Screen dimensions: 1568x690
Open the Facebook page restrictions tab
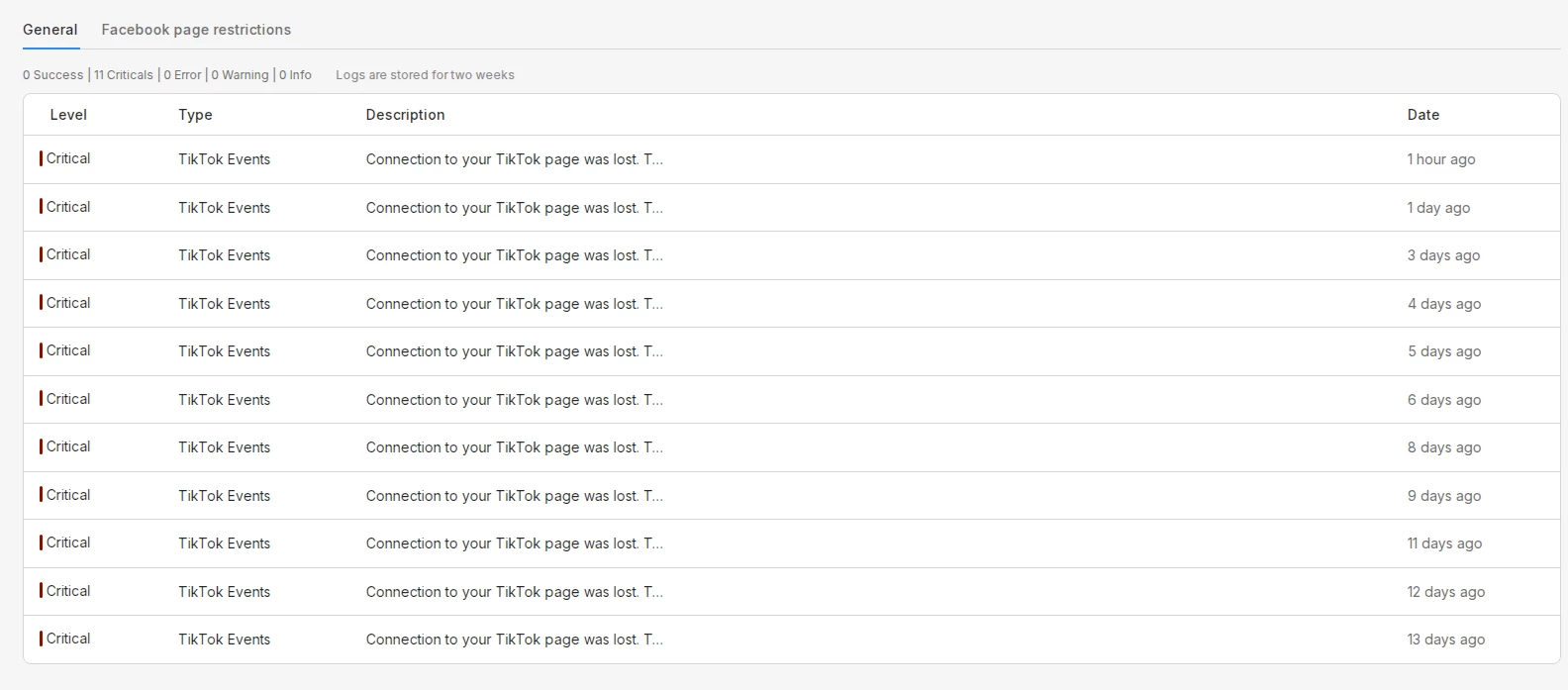(196, 30)
